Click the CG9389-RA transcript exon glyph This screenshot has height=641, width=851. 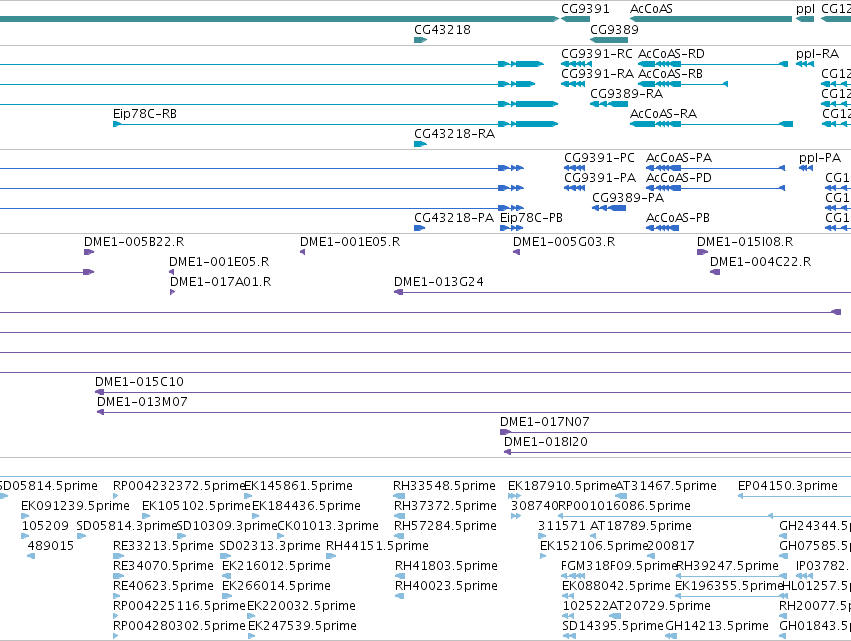tap(609, 104)
